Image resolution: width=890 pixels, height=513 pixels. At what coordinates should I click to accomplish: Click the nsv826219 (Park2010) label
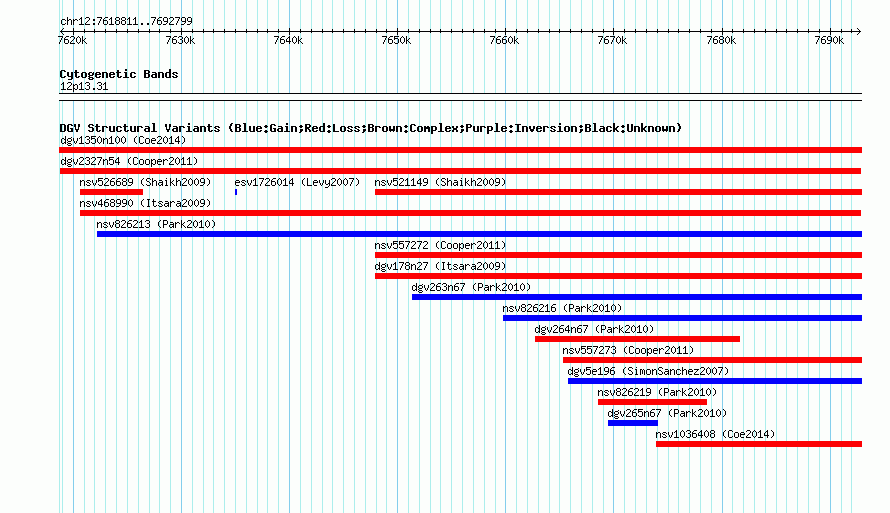tap(657, 392)
